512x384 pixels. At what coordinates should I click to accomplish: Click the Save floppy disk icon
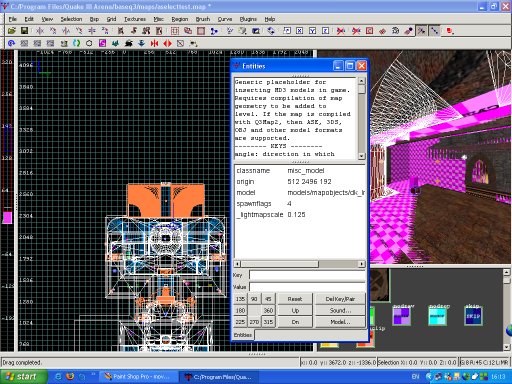pos(24,31)
